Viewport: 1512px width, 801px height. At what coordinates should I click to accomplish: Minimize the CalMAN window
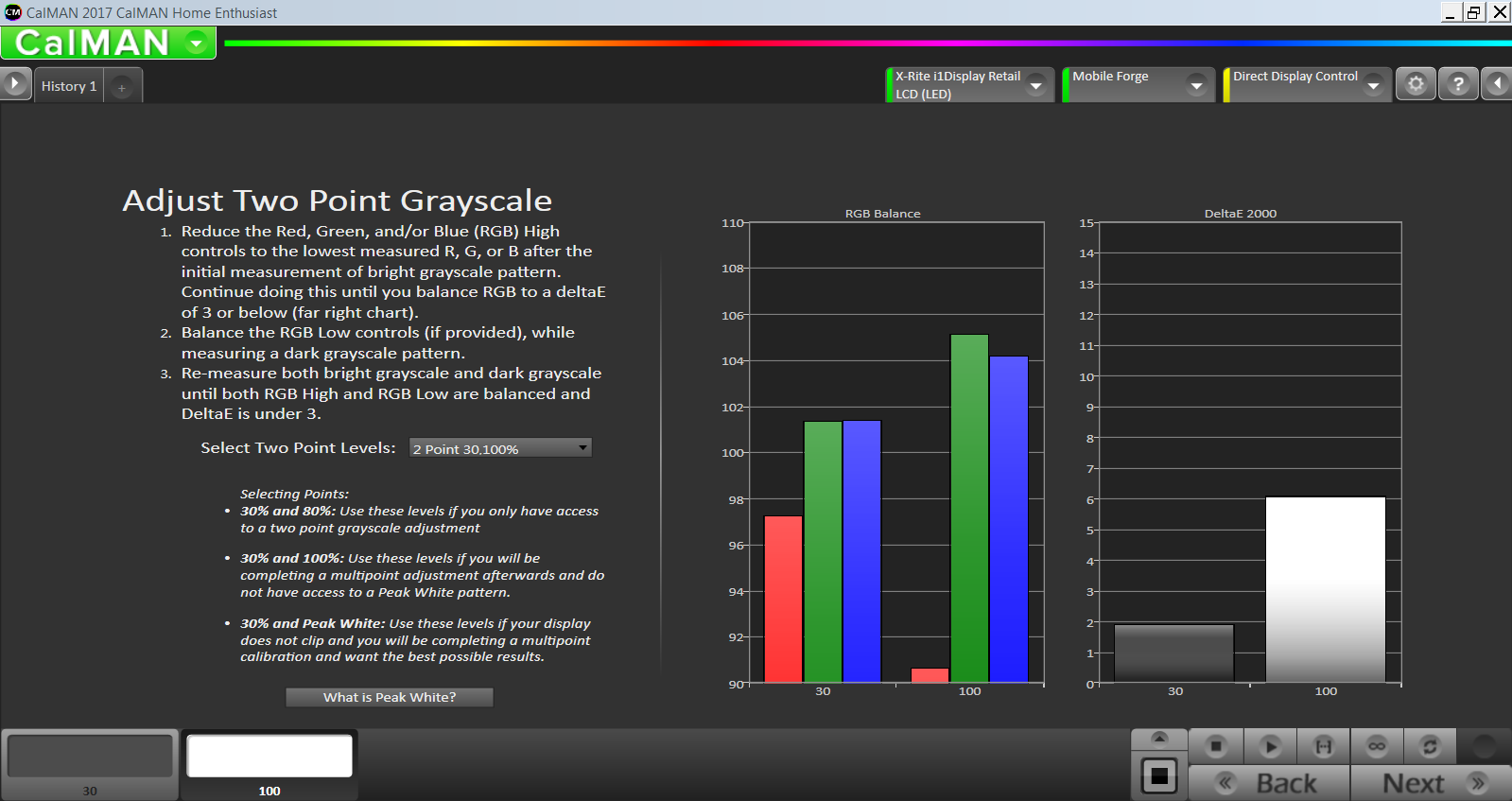pos(1451,11)
